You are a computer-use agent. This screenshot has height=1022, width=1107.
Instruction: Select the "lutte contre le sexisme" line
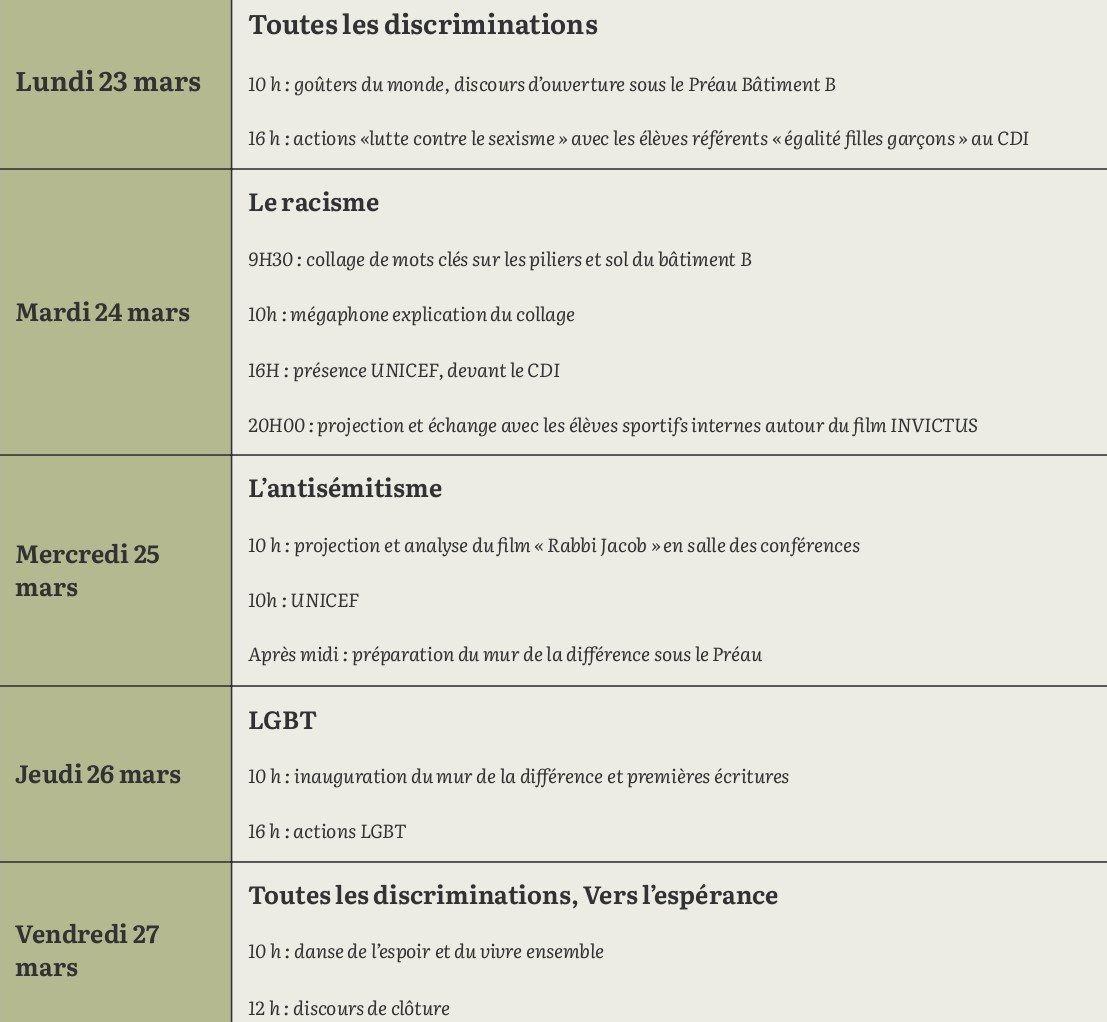pos(638,139)
